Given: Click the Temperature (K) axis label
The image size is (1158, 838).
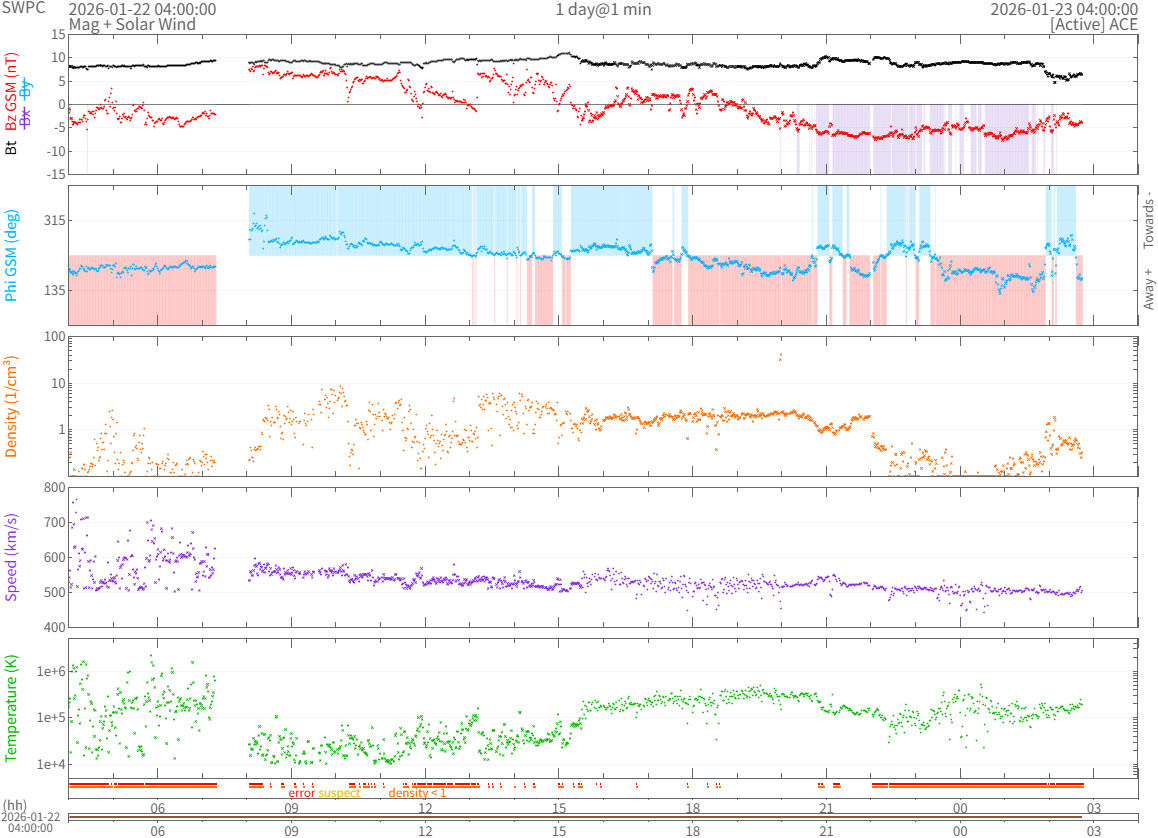Looking at the screenshot, I should [12, 708].
